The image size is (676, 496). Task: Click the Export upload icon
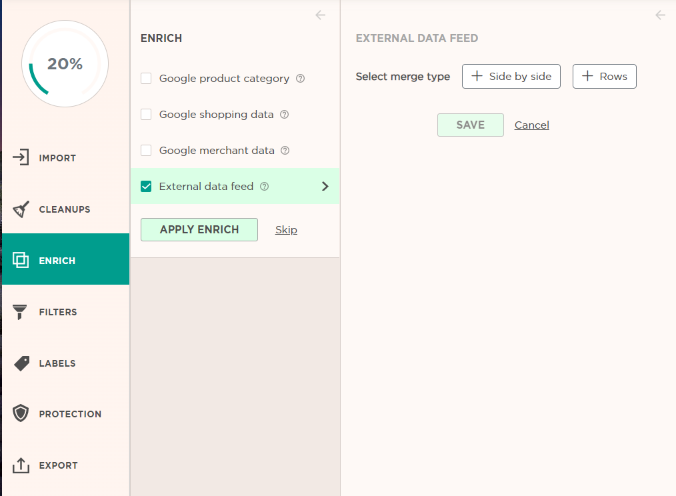click(21, 465)
